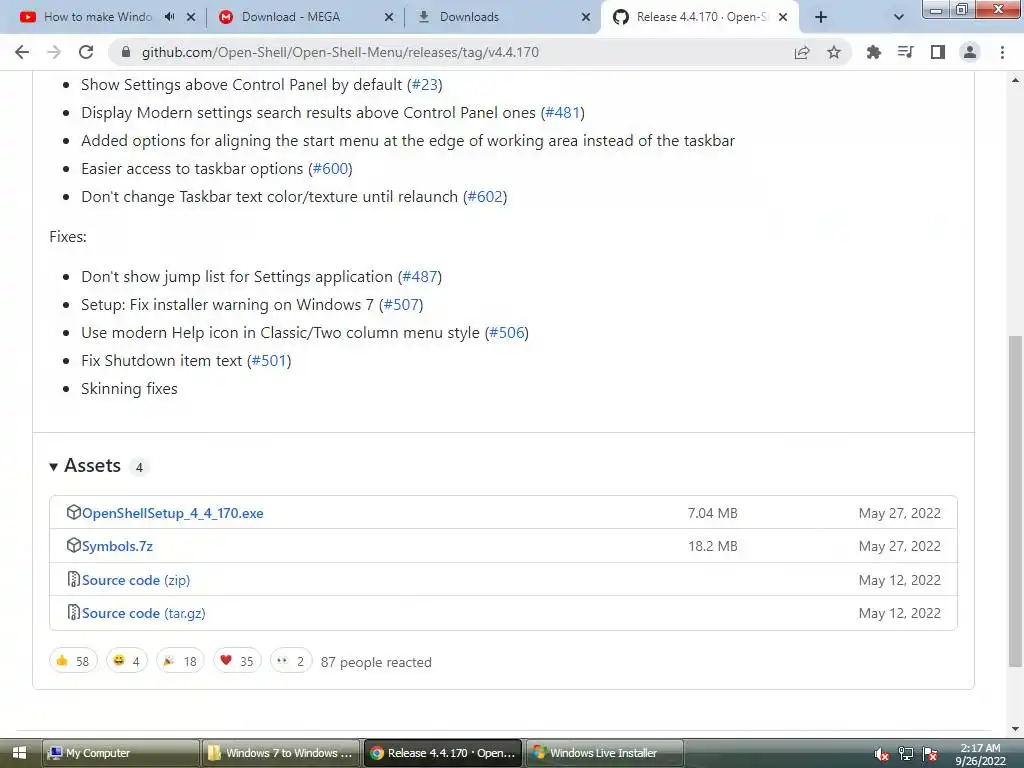Click the padlock site info icon

coord(126,52)
